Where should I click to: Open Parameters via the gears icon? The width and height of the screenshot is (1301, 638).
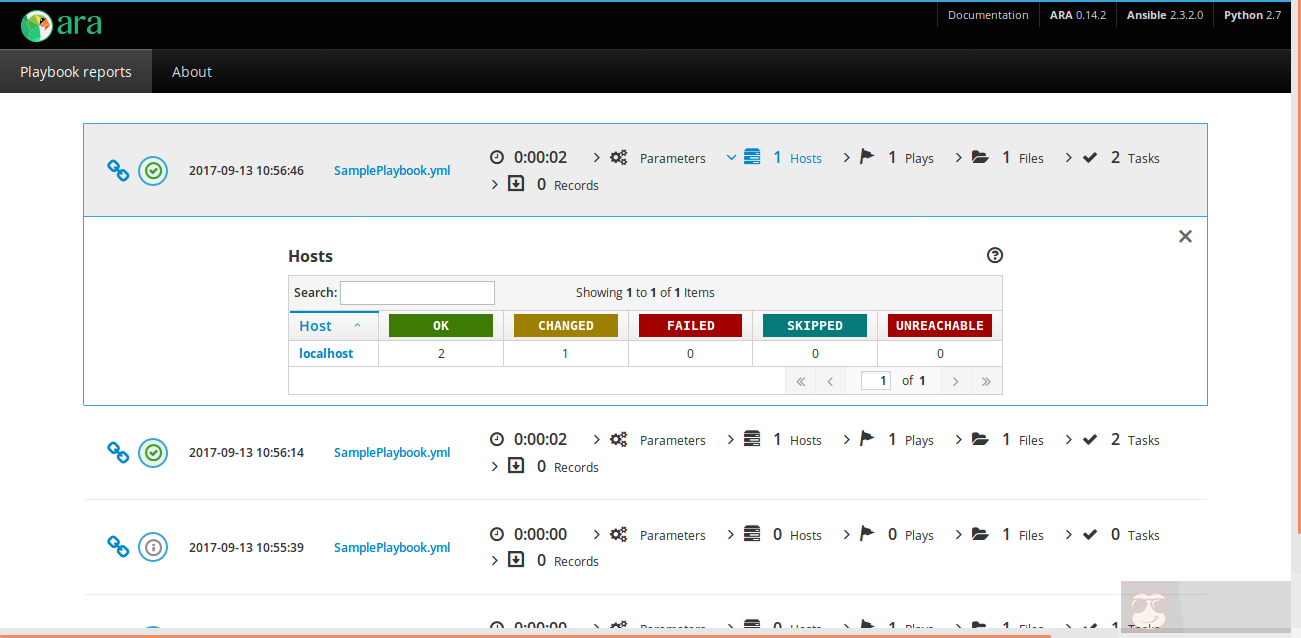pyautogui.click(x=618, y=157)
